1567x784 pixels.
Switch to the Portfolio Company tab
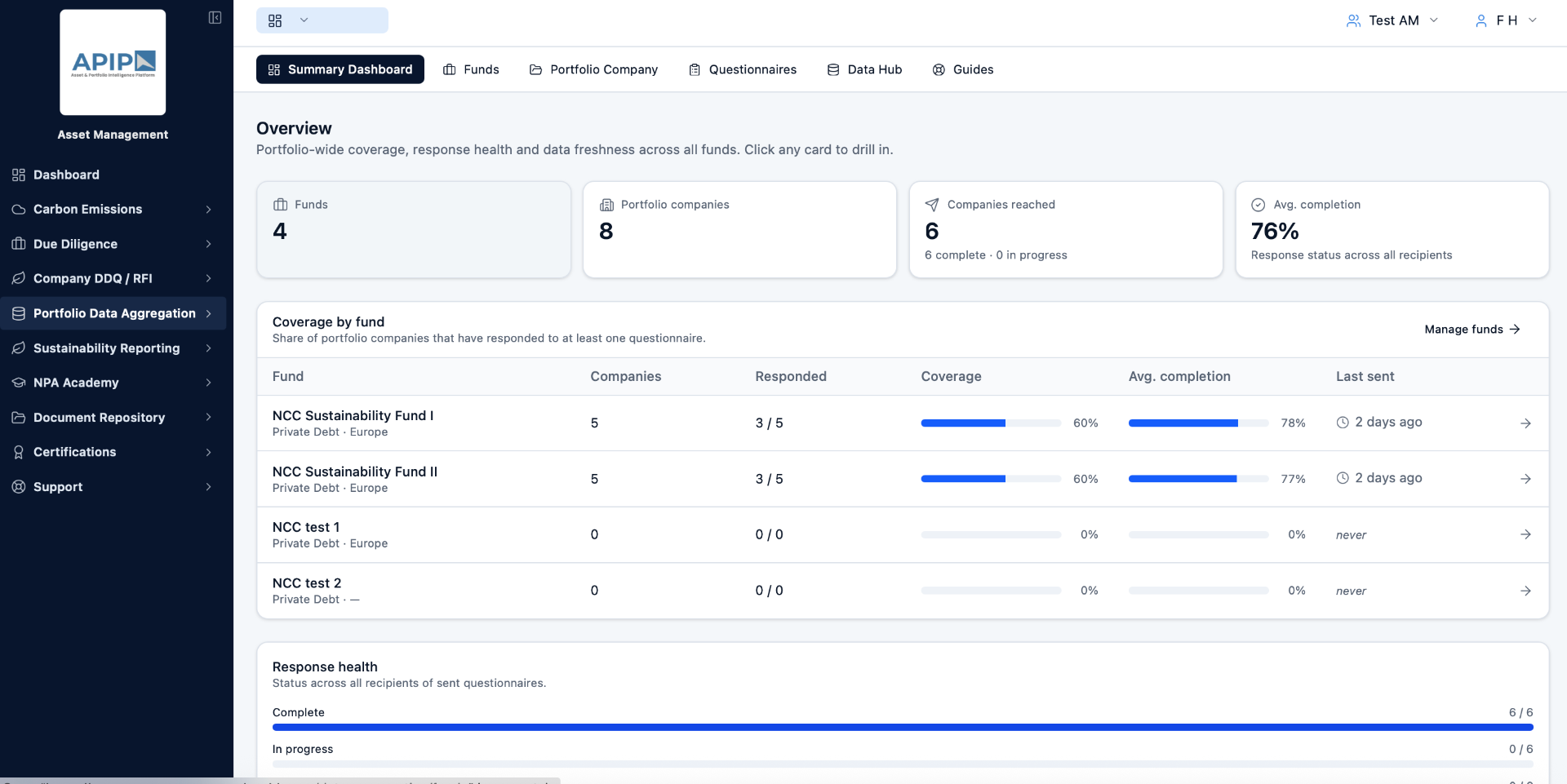click(x=593, y=69)
